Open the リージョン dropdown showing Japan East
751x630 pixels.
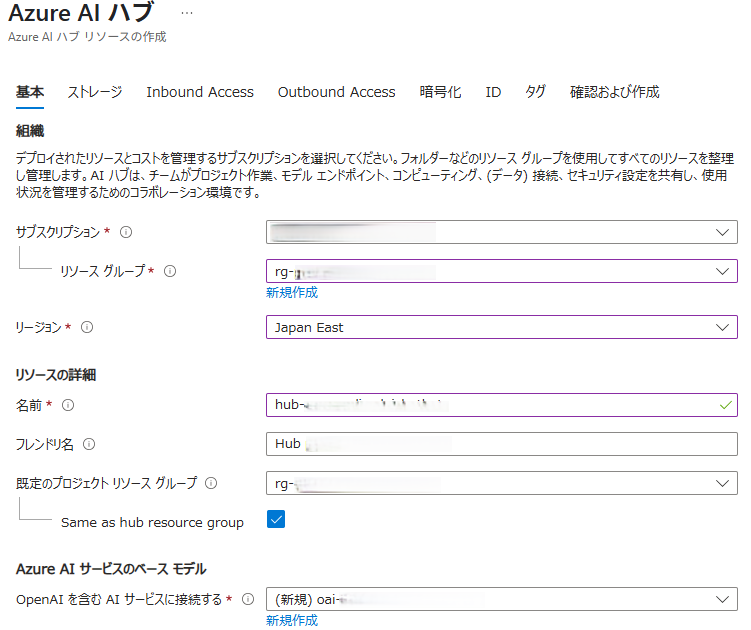pos(501,327)
